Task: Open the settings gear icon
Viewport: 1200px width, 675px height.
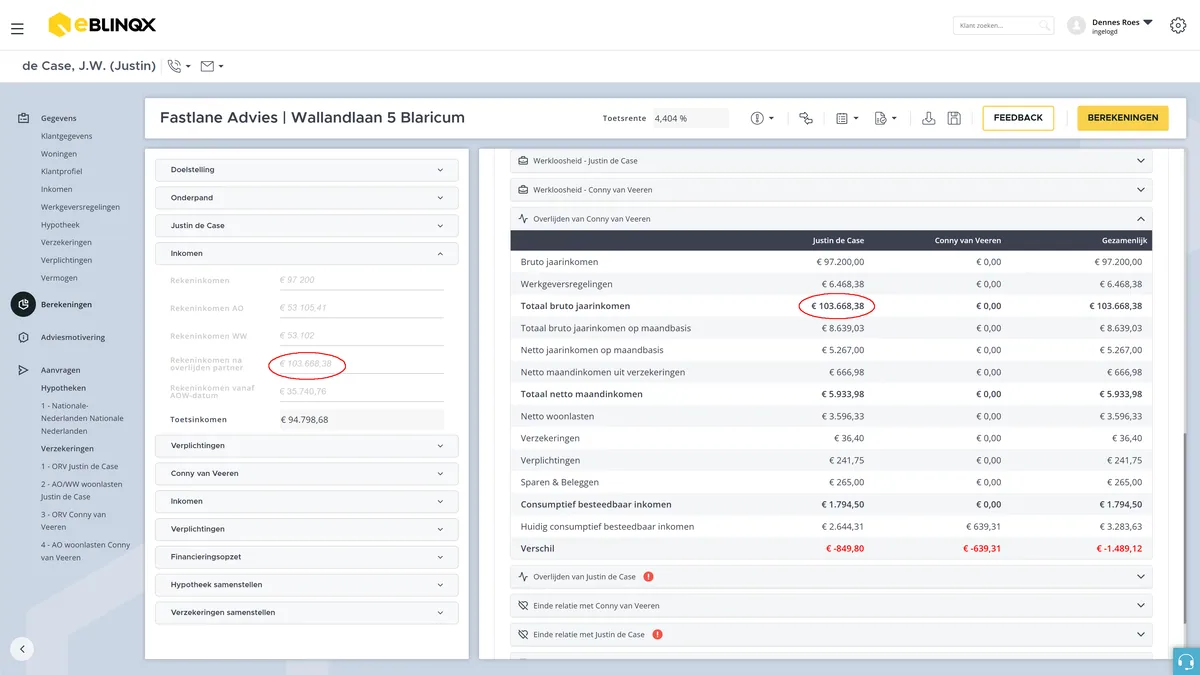Action: (1178, 26)
